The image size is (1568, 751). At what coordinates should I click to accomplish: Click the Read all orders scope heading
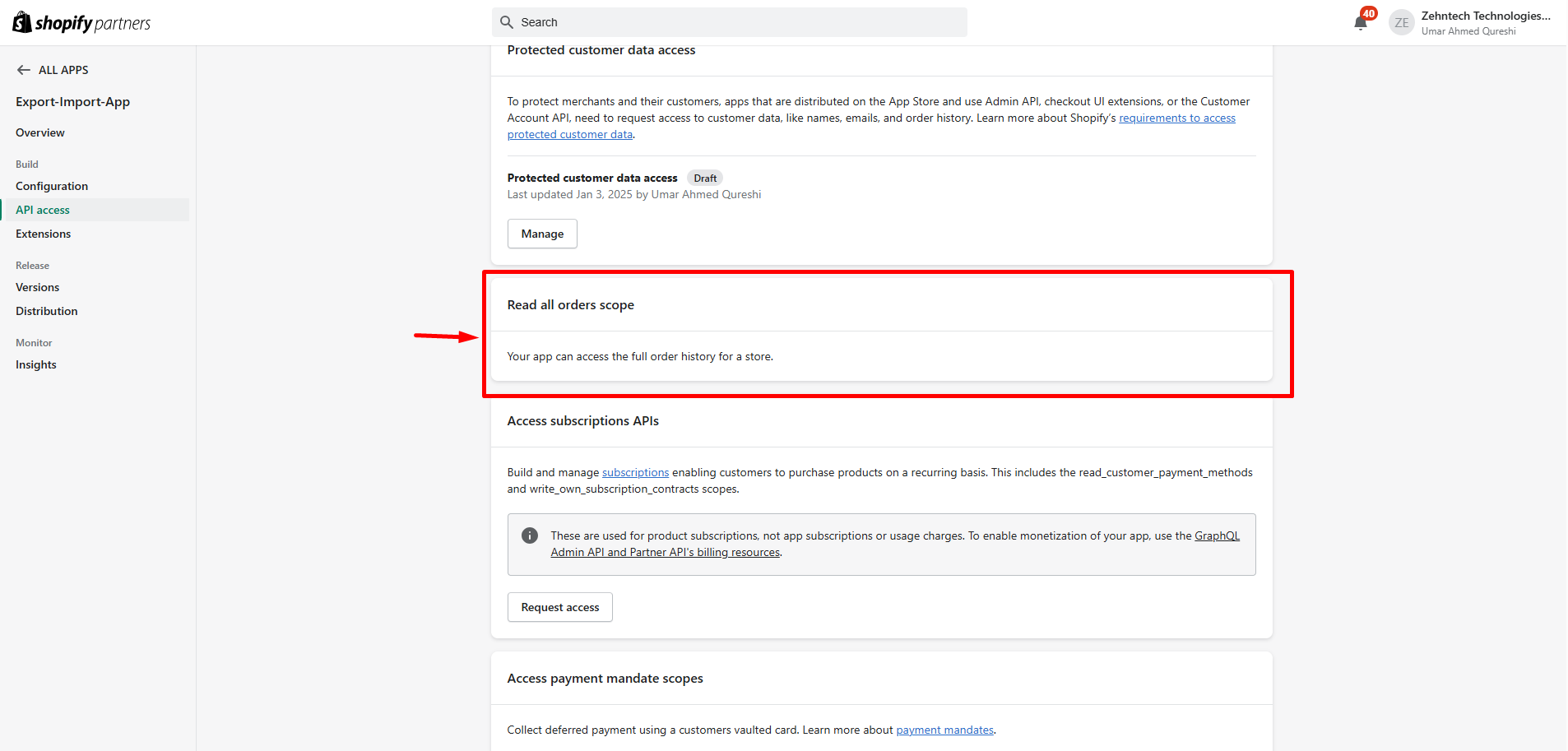pyautogui.click(x=571, y=305)
